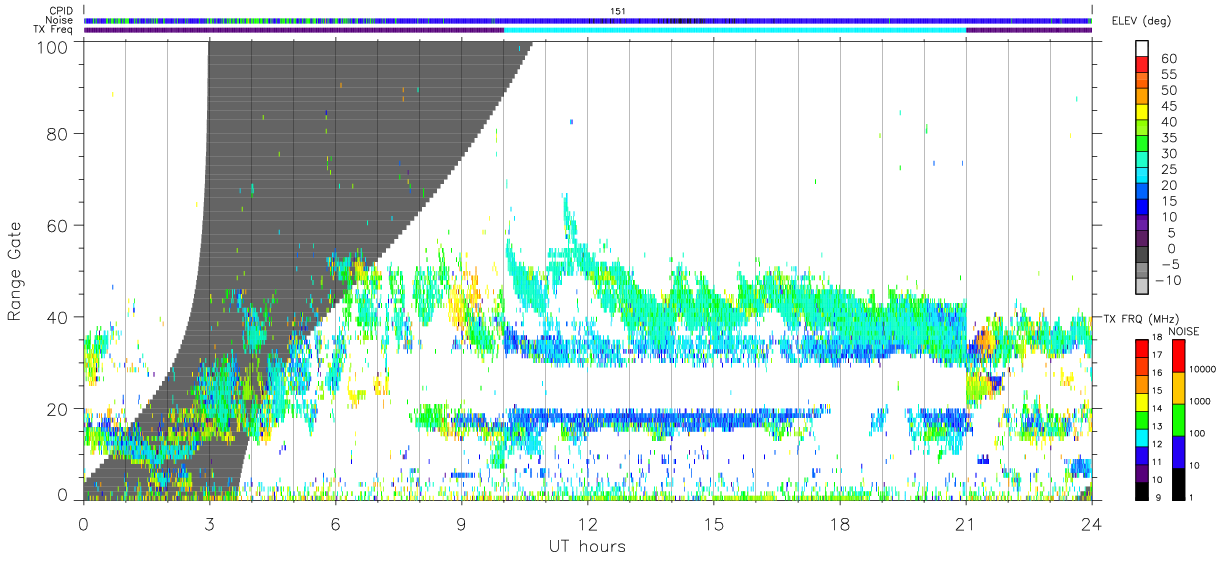Pick the yellow block of the TX FRQ color bar

click(1142, 402)
